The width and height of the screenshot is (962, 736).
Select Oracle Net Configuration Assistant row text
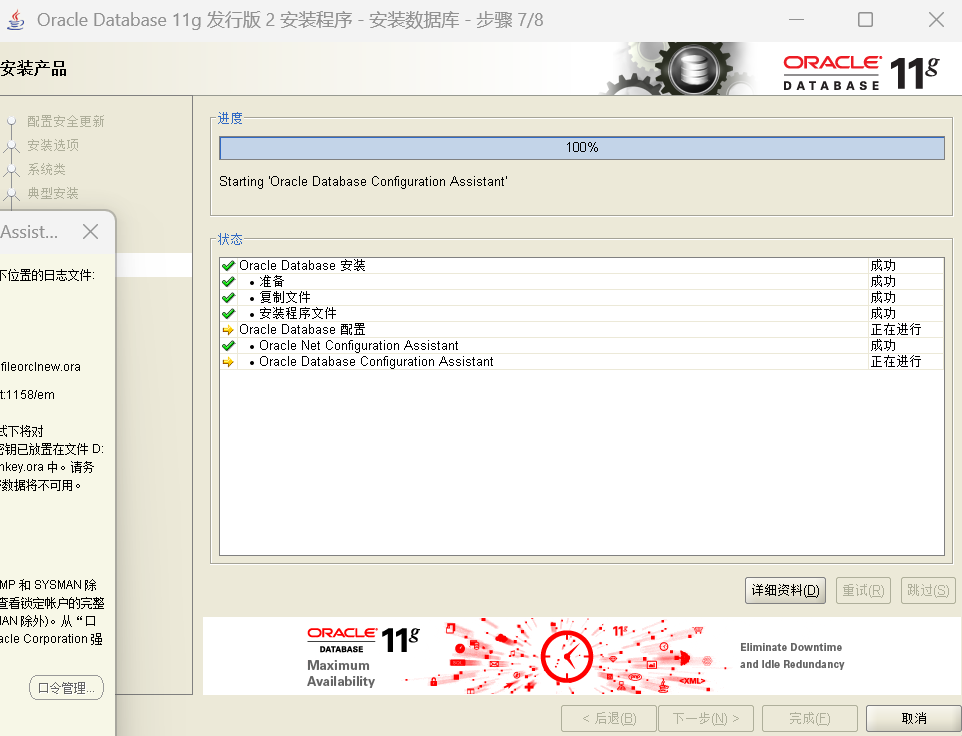pyautogui.click(x=358, y=345)
